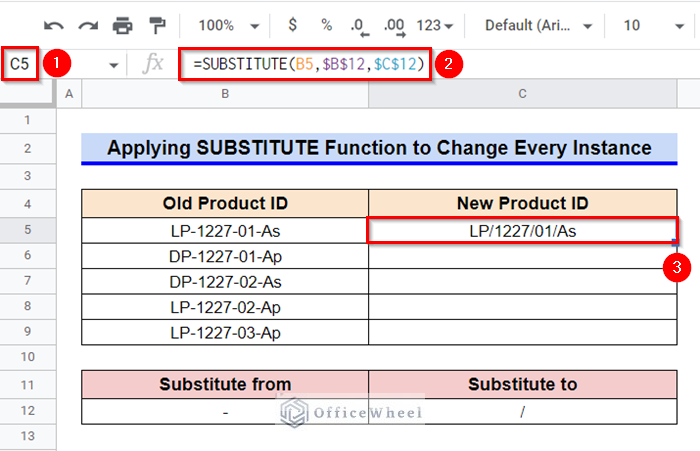Select cell containing DP-1227-01-Ap
Viewport: 700px width, 451px height.
(x=225, y=256)
